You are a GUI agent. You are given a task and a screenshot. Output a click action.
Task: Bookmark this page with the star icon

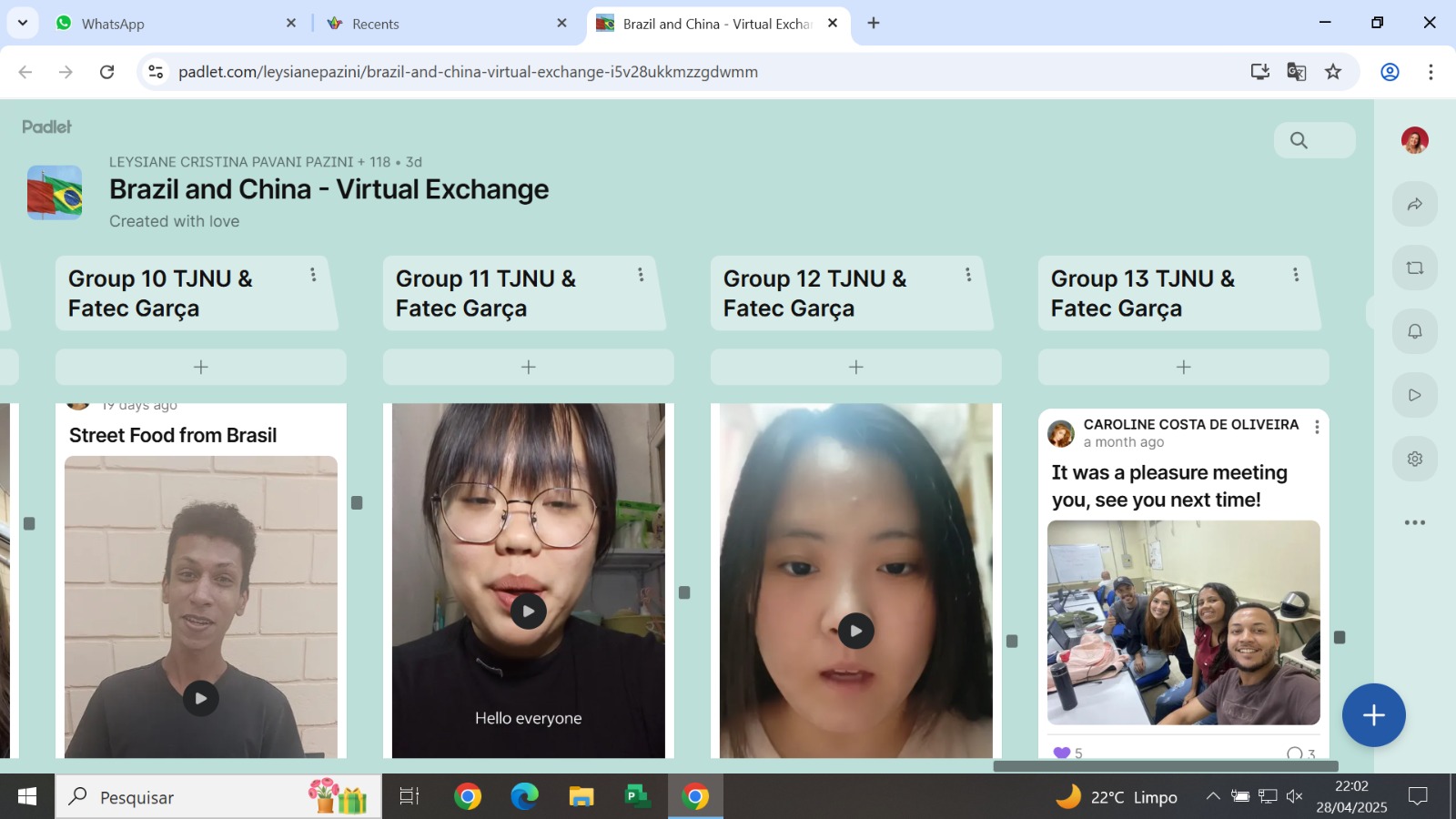pos(1333,72)
